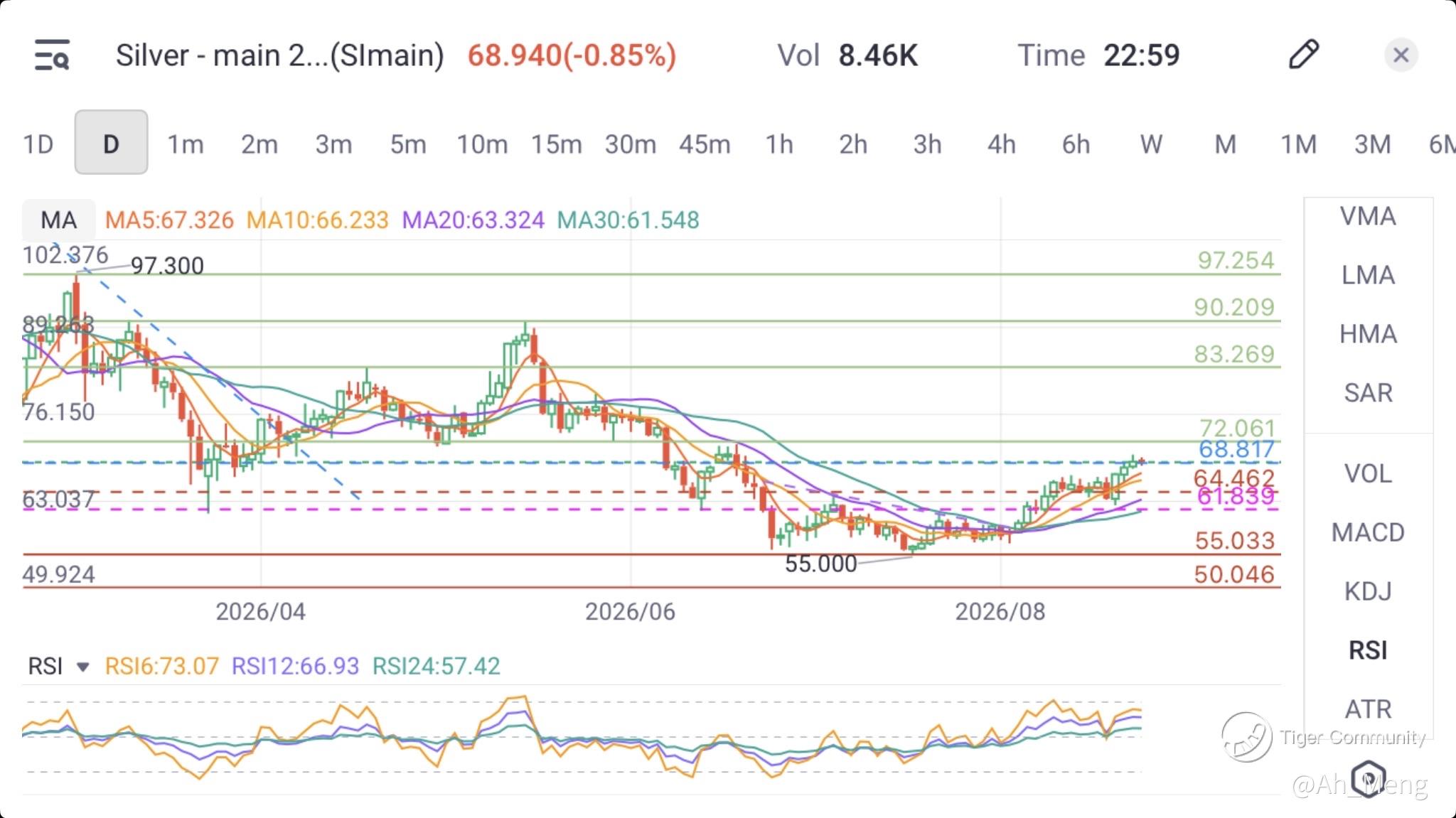Click the 83.269 level label

1234,354
